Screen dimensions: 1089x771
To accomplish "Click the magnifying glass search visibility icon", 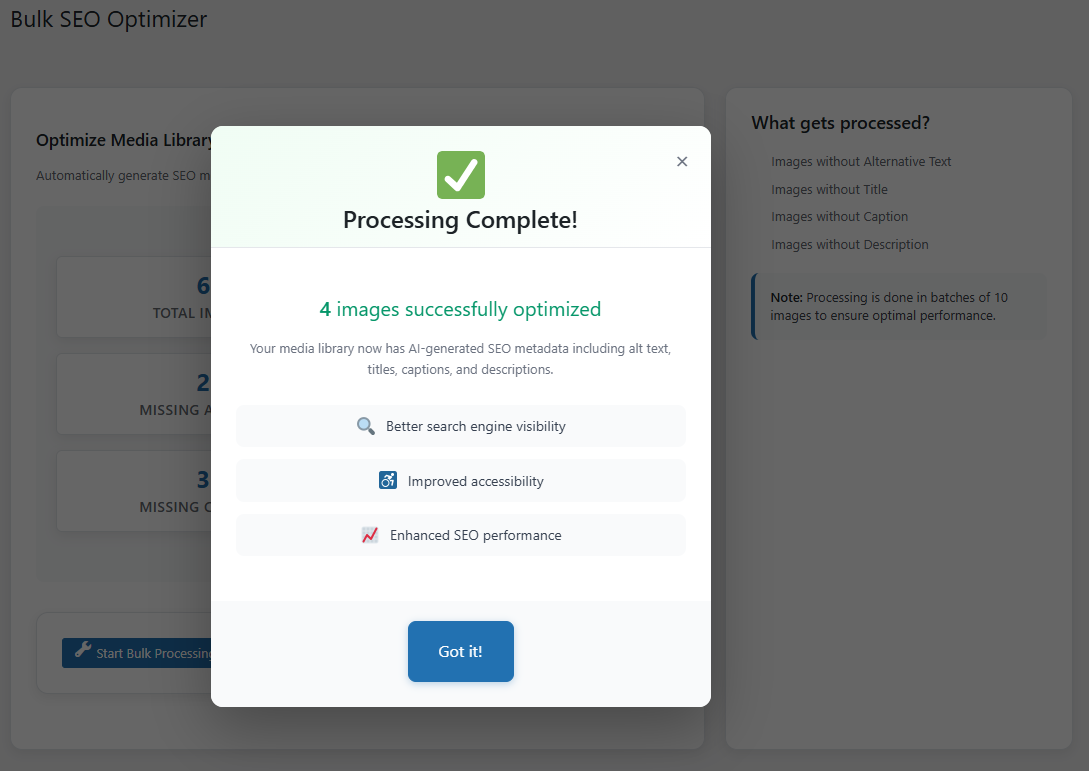I will coord(366,426).
